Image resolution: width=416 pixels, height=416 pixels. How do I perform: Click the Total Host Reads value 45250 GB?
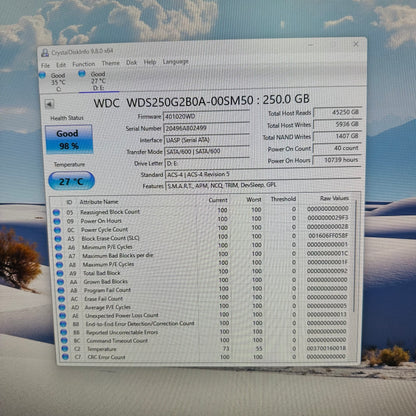click(337, 112)
